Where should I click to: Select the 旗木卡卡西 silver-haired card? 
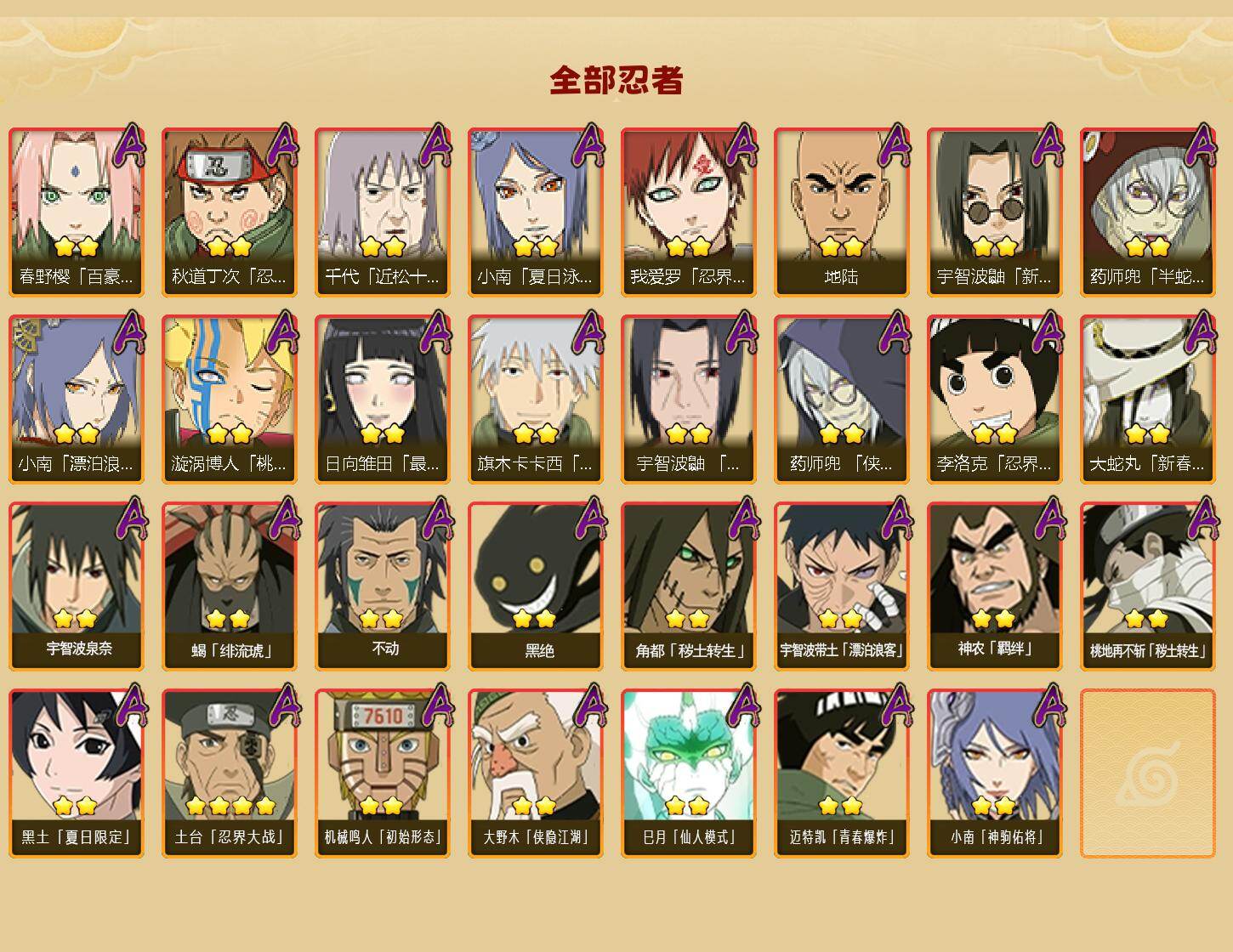tap(536, 399)
